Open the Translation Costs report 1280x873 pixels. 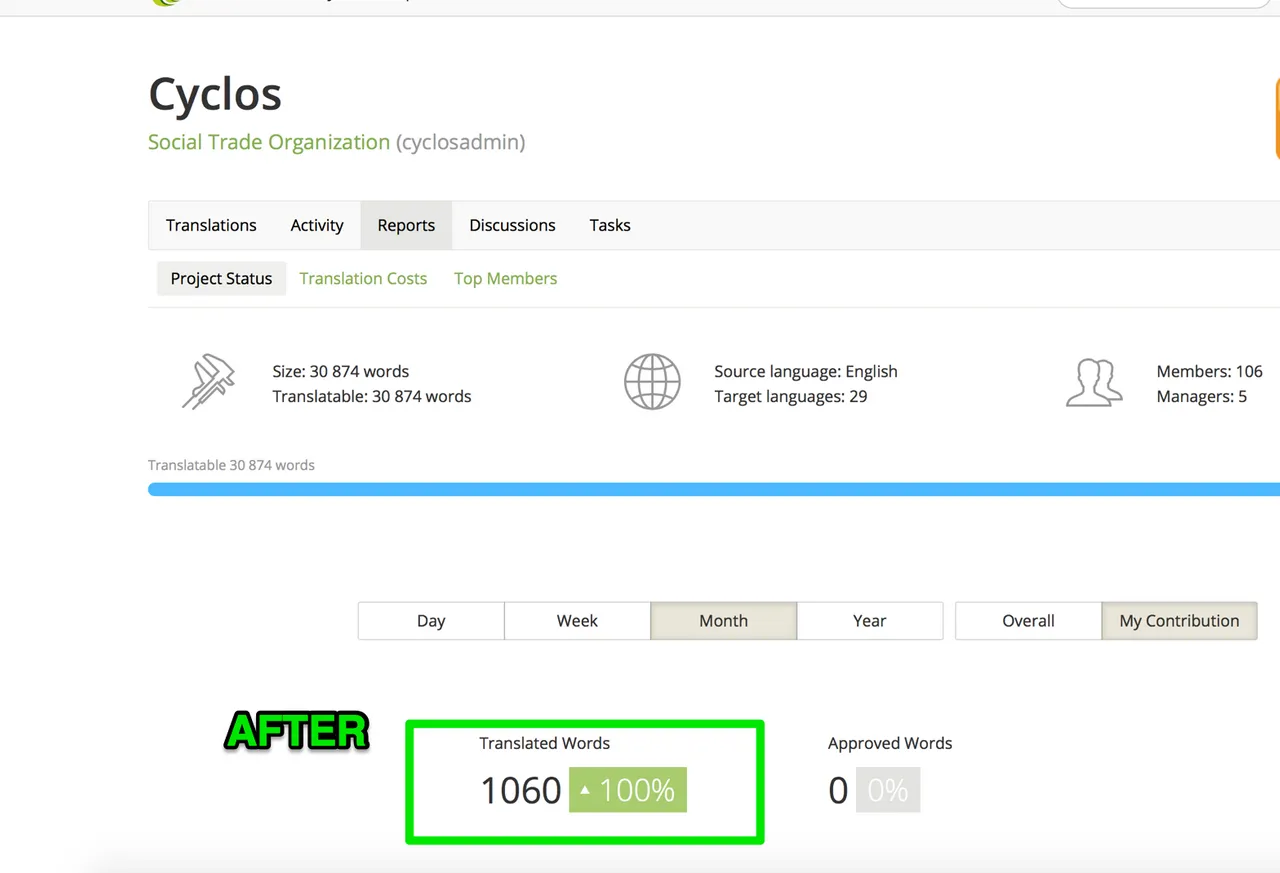pyautogui.click(x=363, y=278)
